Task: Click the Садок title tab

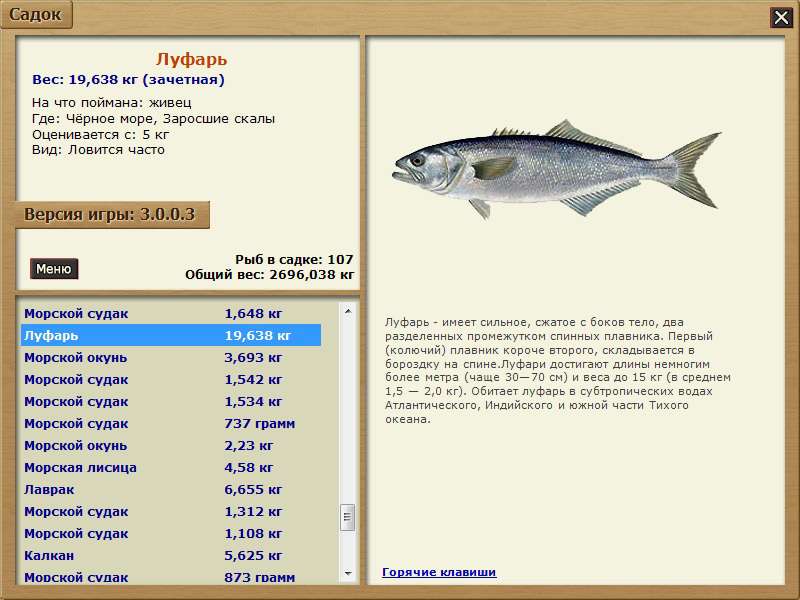Action: tap(36, 15)
